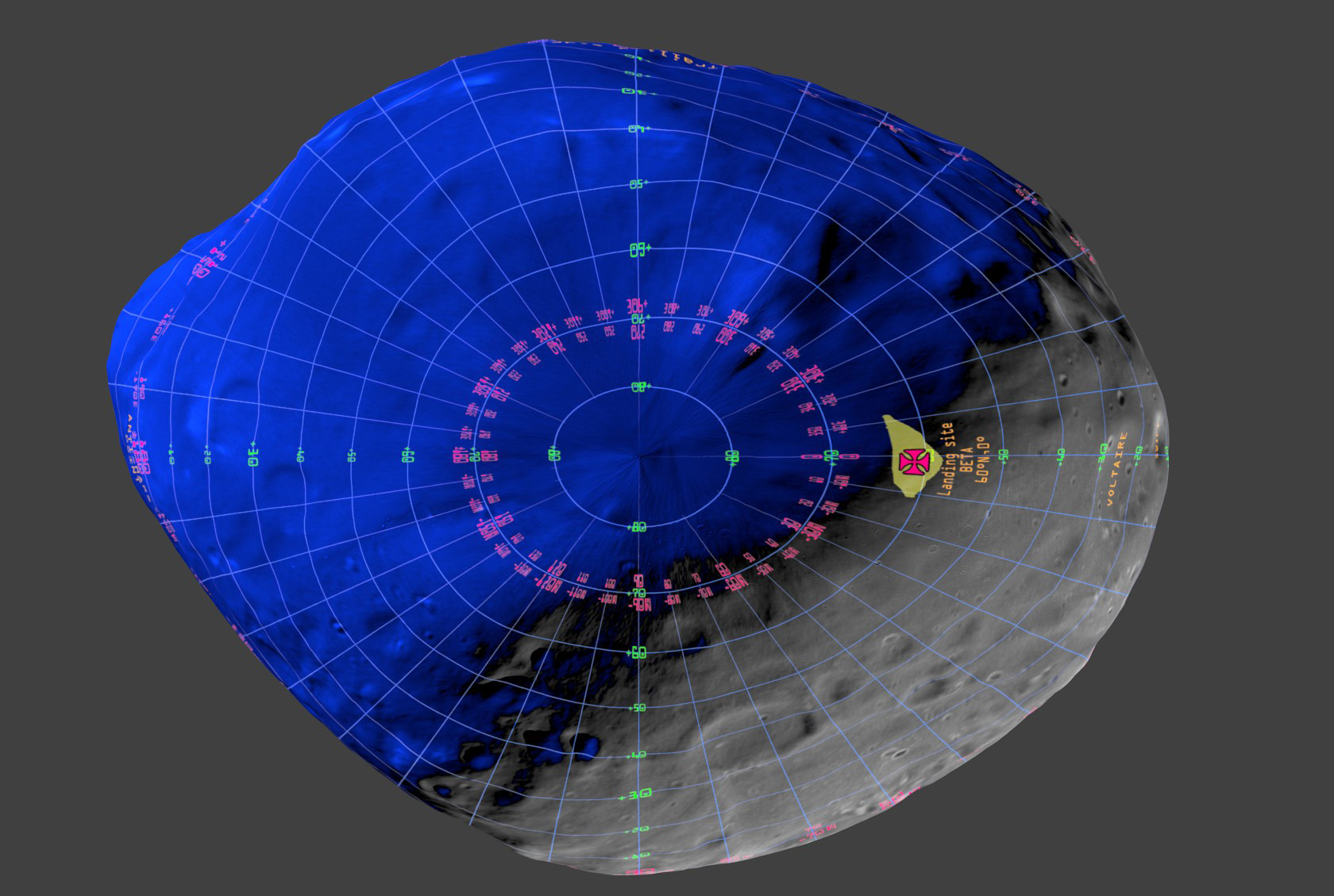1334x896 pixels.
Task: Pick the pole point where meridians converge
Action: [x=640, y=457]
